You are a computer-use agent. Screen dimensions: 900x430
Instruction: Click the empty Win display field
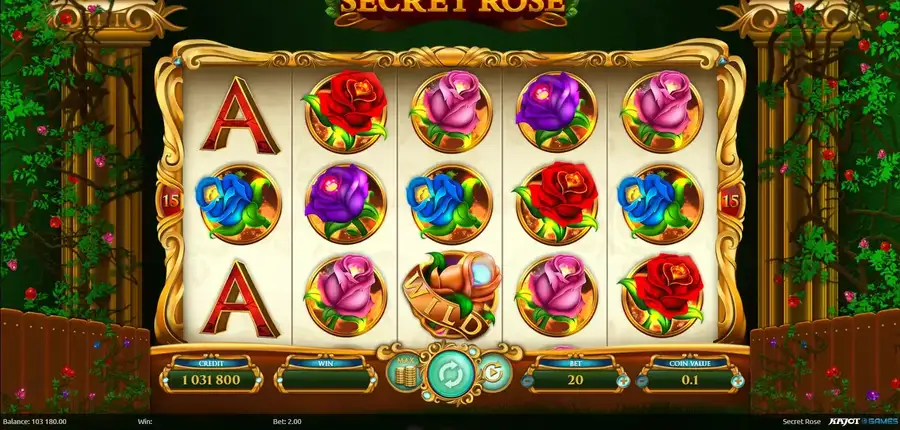tap(326, 380)
